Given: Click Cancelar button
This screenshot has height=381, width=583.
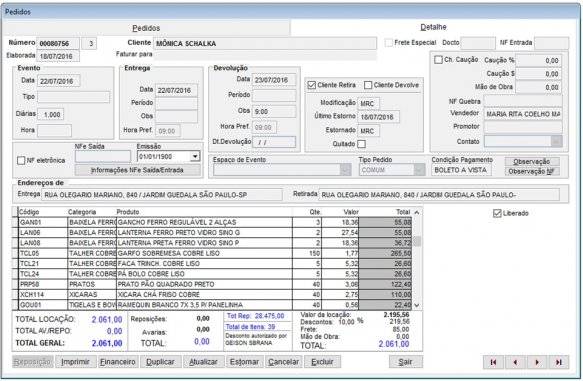Looking at the screenshot, I should (x=283, y=362).
